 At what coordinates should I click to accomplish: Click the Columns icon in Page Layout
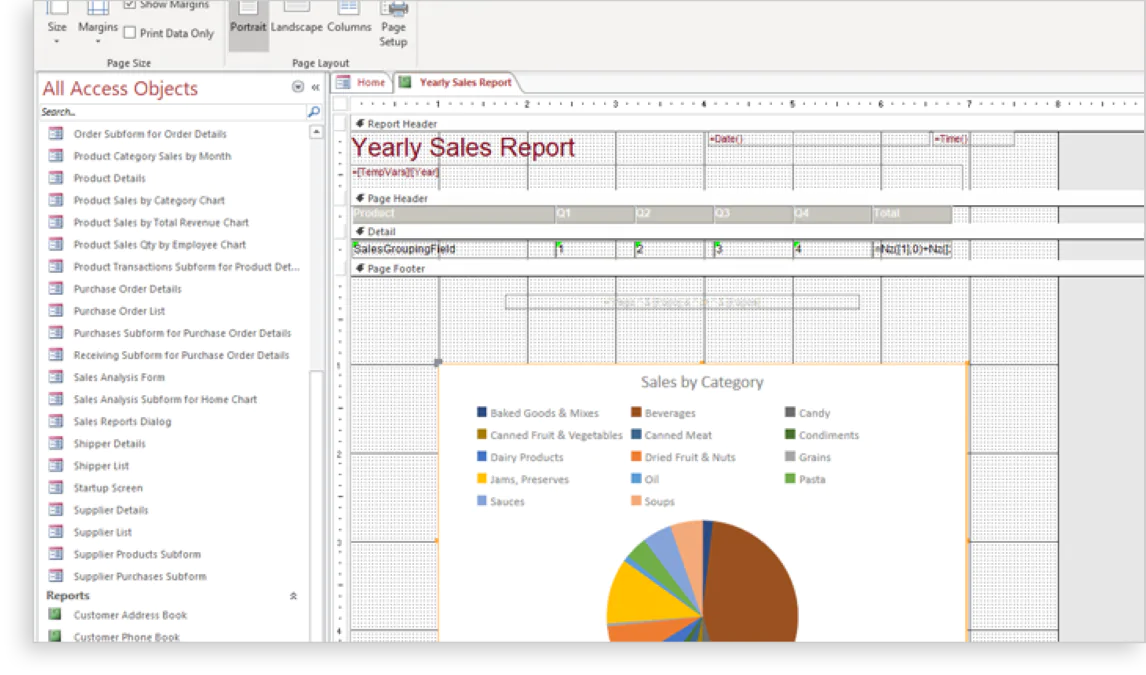pos(348,26)
